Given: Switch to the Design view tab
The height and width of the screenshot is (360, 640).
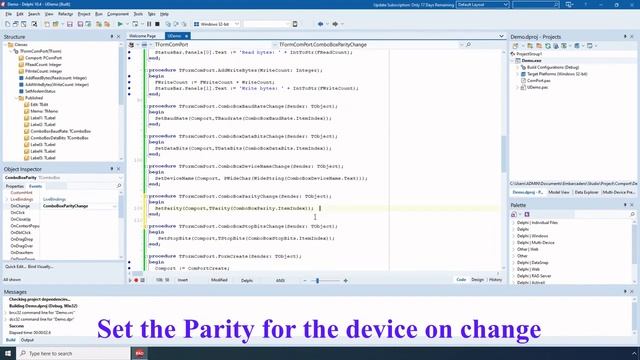Looking at the screenshot, I should point(477,280).
